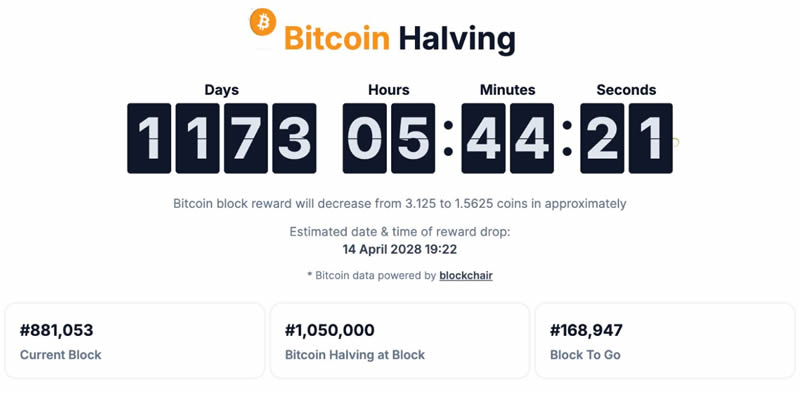
Task: Click the first digit of Days counter
Action: [x=149, y=138]
